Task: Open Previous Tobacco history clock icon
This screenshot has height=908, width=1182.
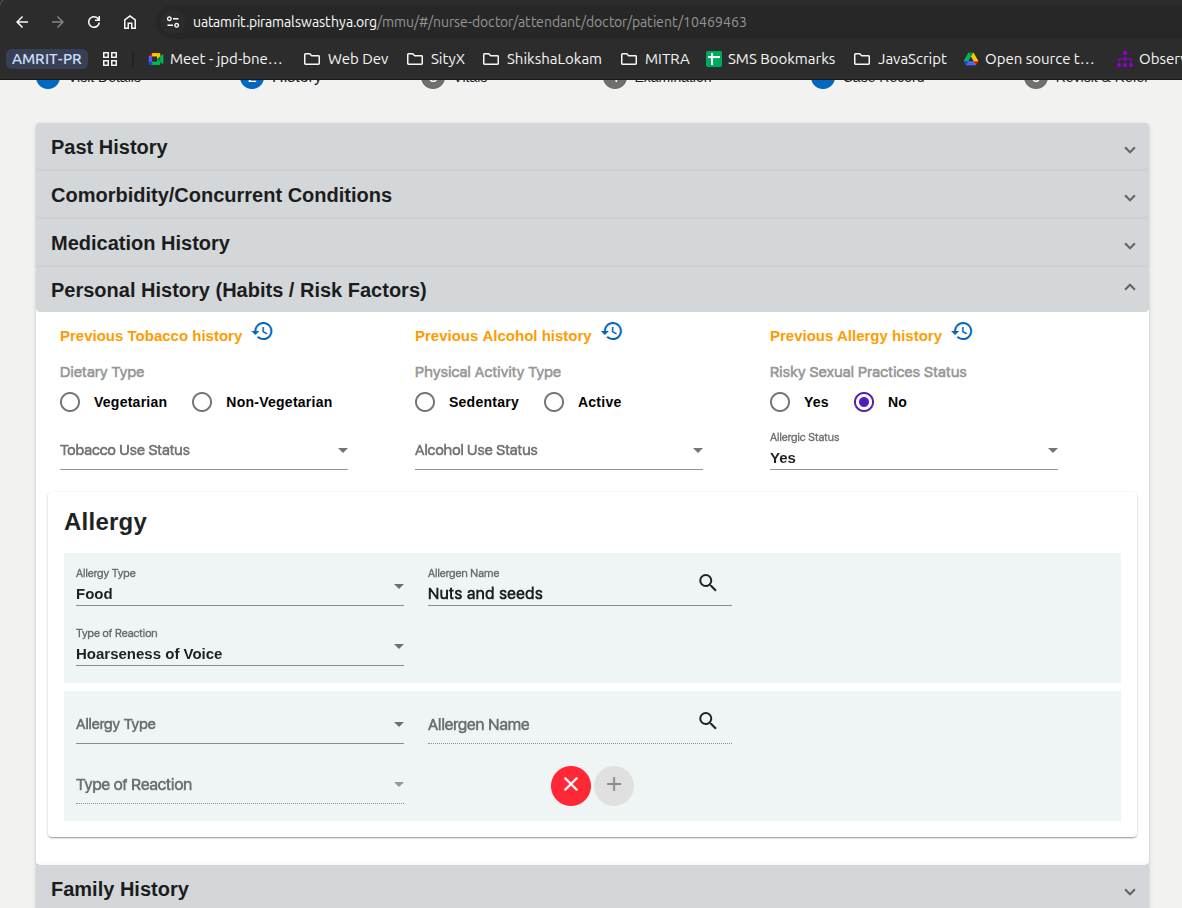Action: (262, 332)
